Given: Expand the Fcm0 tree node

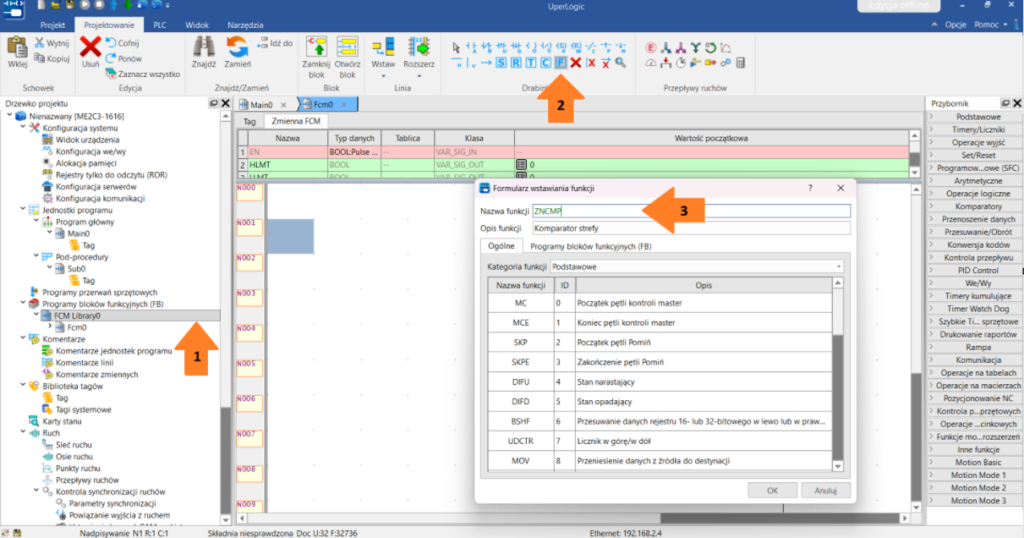Looking at the screenshot, I should 50,326.
